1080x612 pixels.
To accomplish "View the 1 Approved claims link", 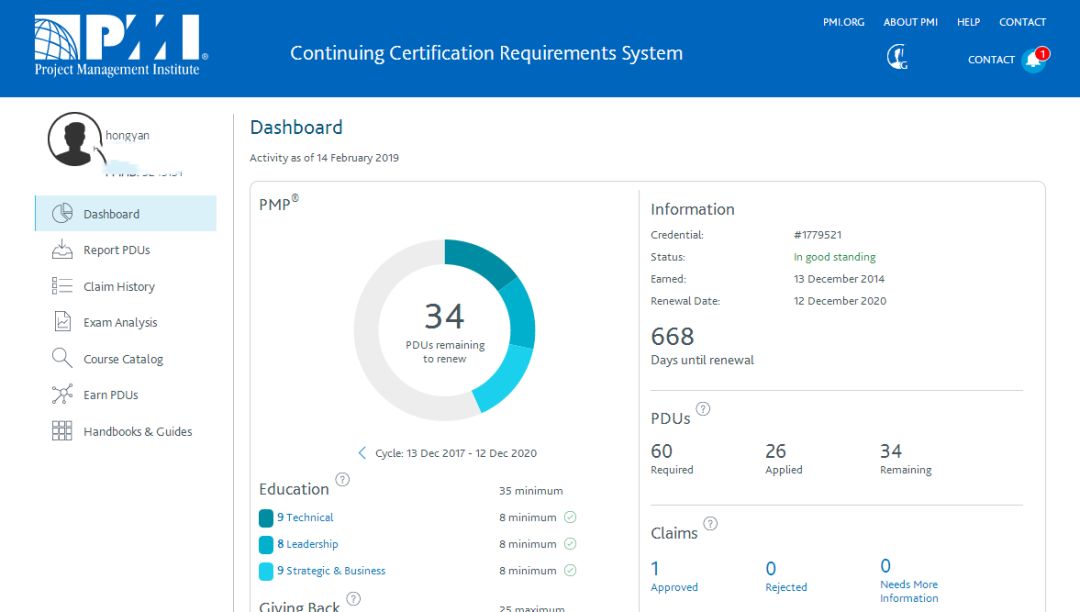I will click(x=674, y=576).
